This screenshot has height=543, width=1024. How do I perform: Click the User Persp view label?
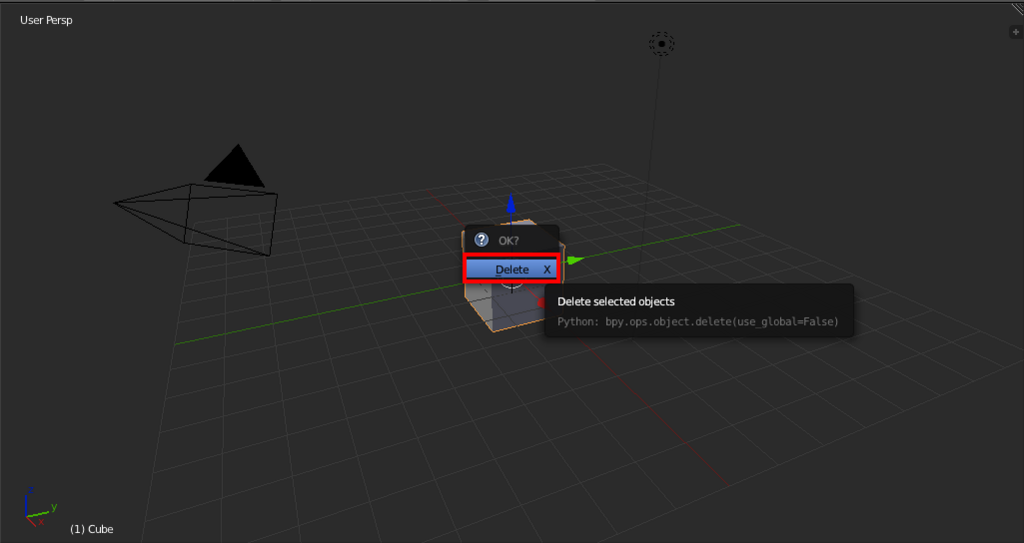tap(46, 20)
